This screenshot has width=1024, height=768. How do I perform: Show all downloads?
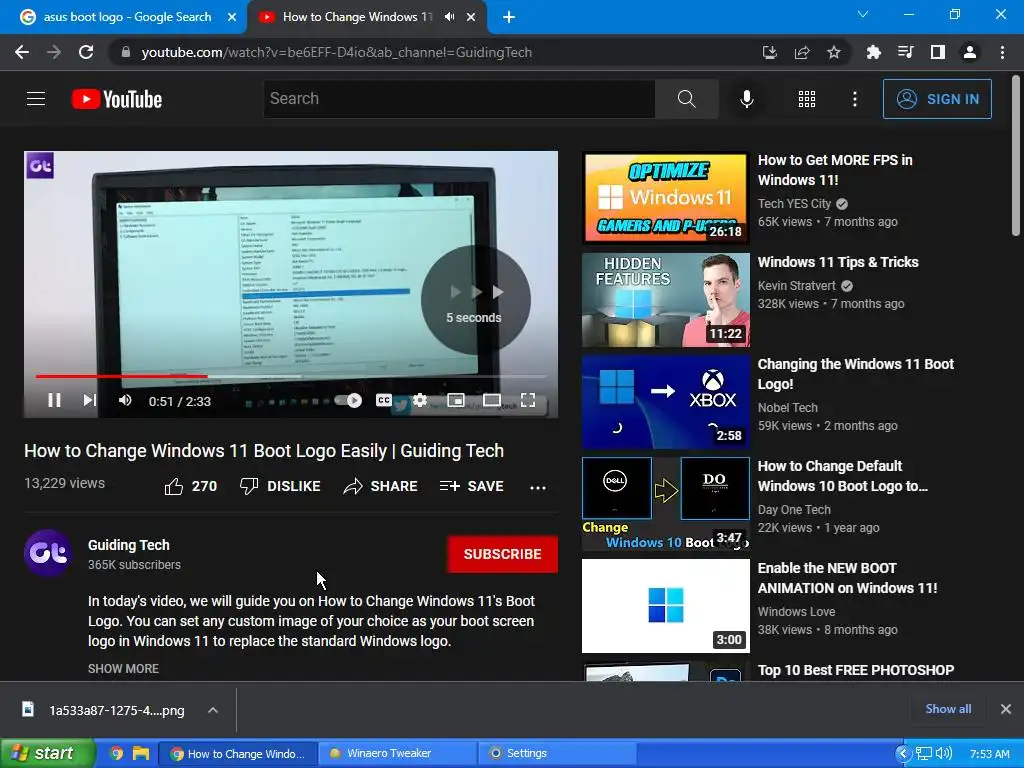click(x=948, y=709)
